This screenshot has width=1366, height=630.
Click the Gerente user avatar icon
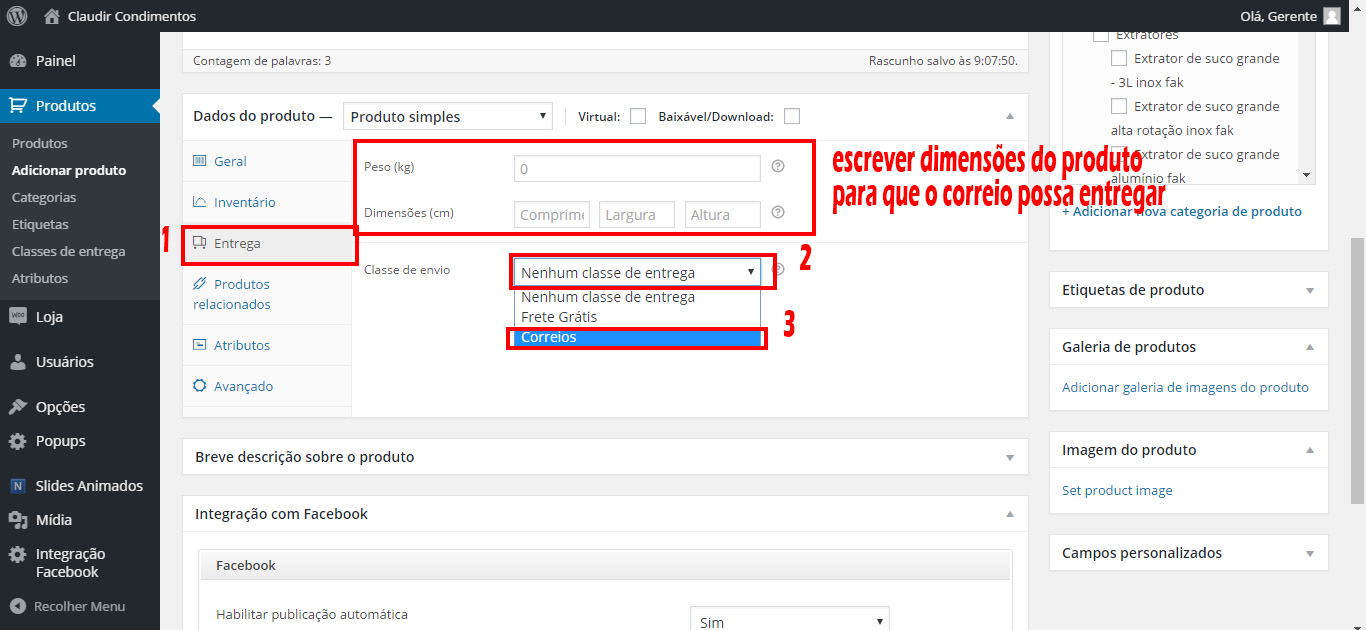(x=1331, y=16)
